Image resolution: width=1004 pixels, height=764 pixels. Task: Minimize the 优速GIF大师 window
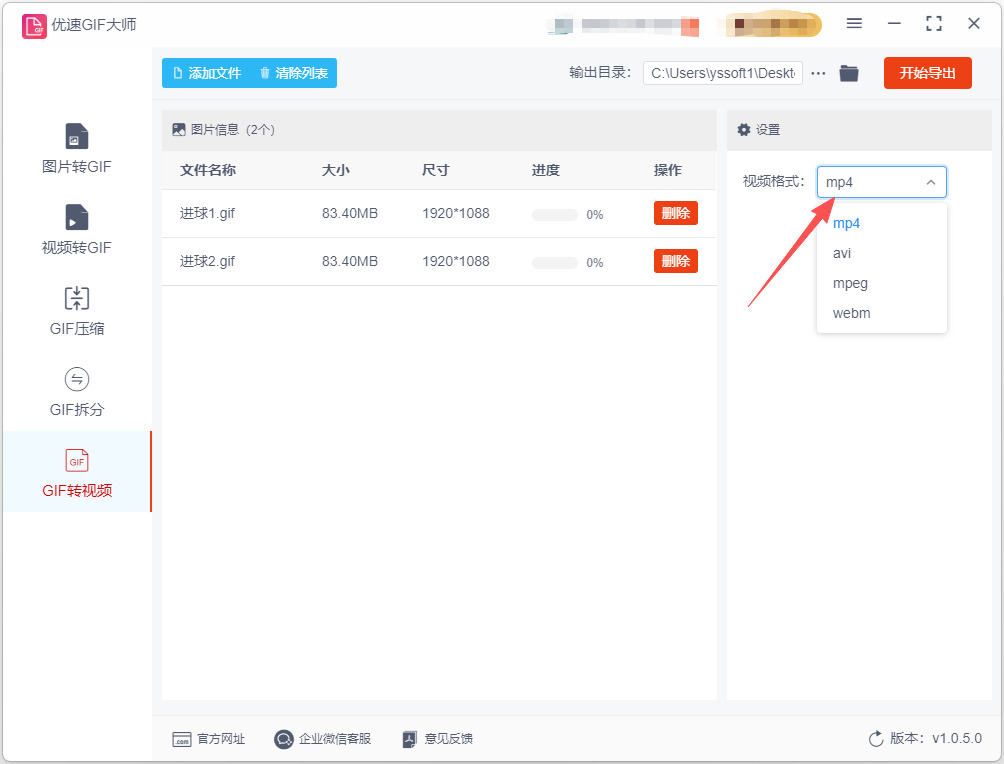click(x=894, y=24)
